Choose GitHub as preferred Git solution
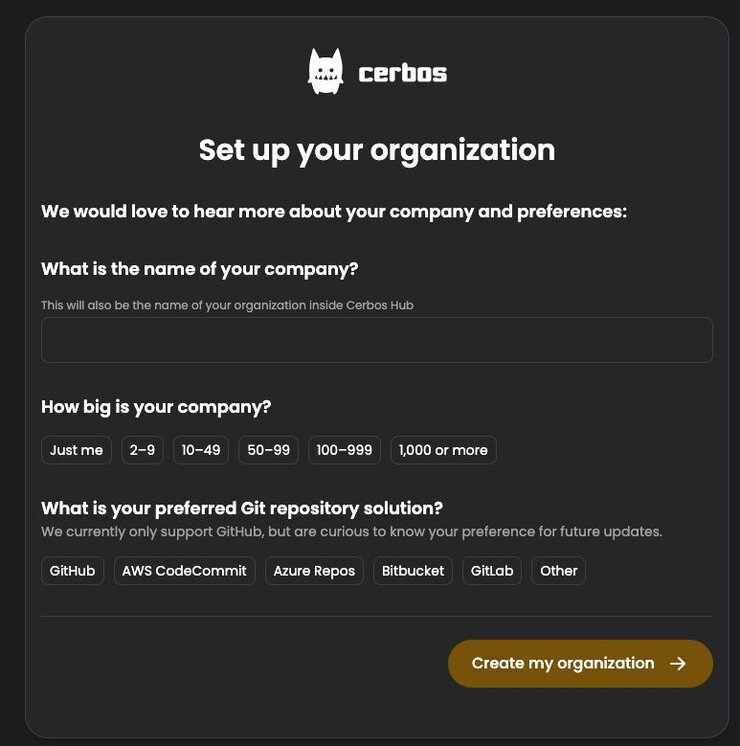The image size is (740, 746). tap(72, 571)
